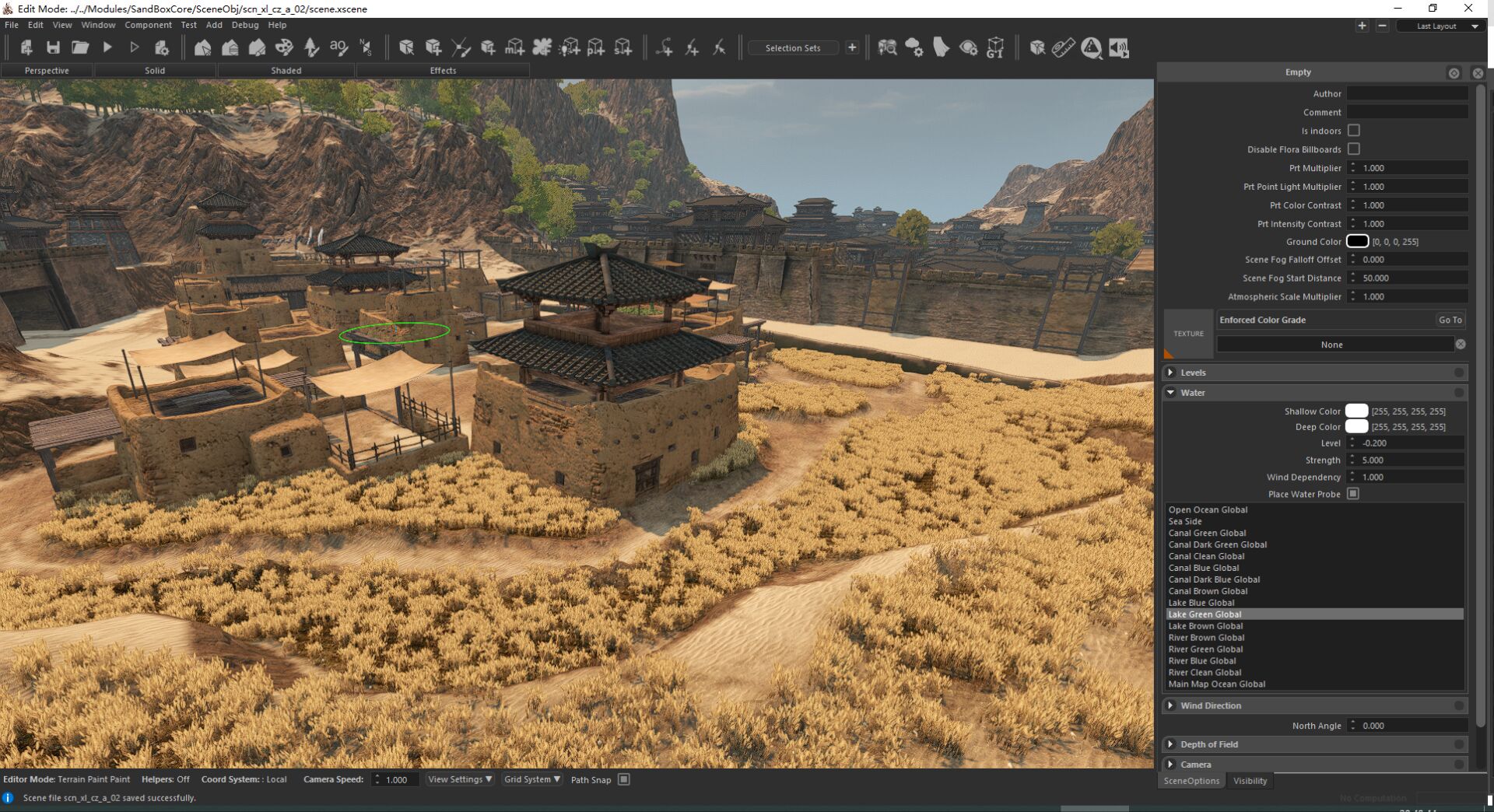Open the Last Layout dropdown
1494x812 pixels.
[1442, 26]
